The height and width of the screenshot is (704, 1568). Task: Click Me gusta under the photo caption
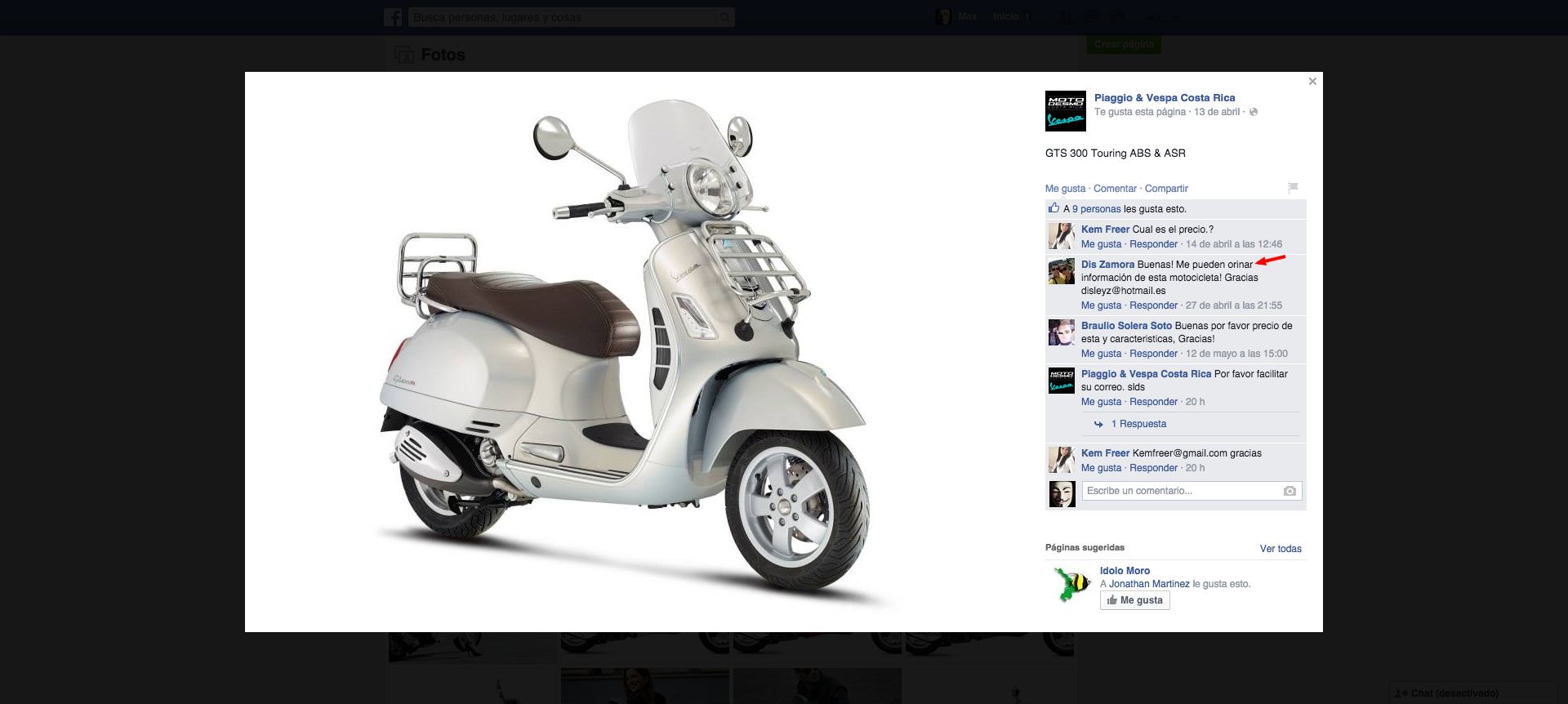1065,189
